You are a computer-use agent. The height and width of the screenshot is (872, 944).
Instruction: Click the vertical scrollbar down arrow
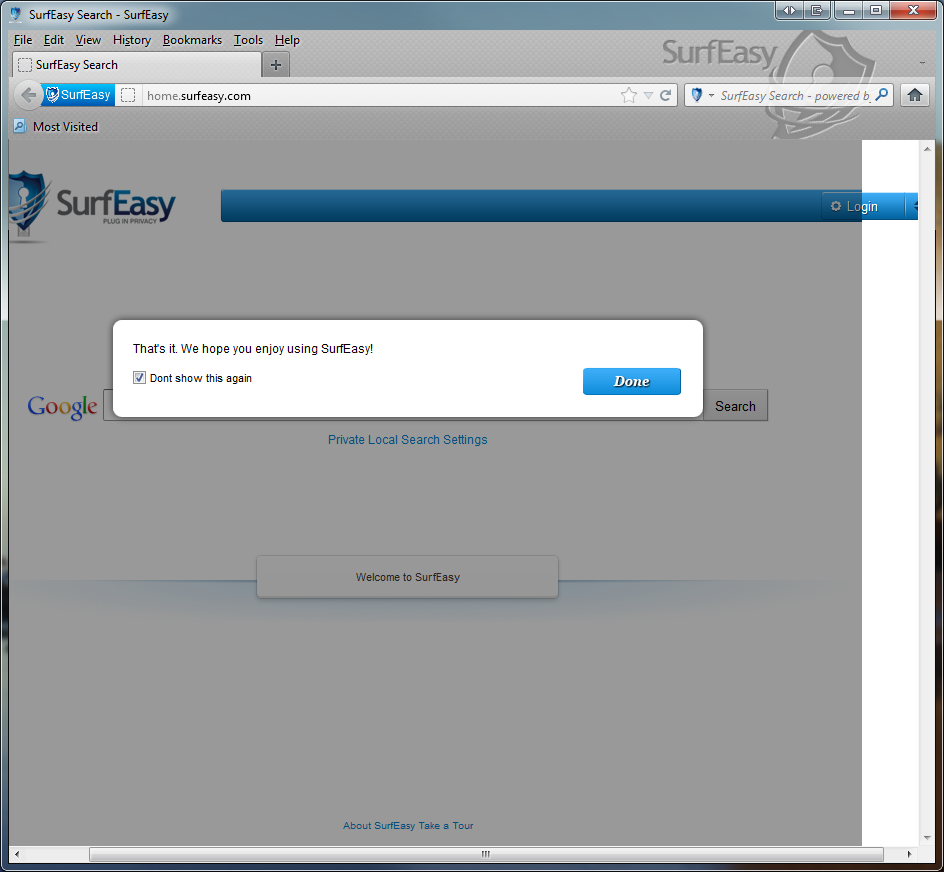[927, 838]
